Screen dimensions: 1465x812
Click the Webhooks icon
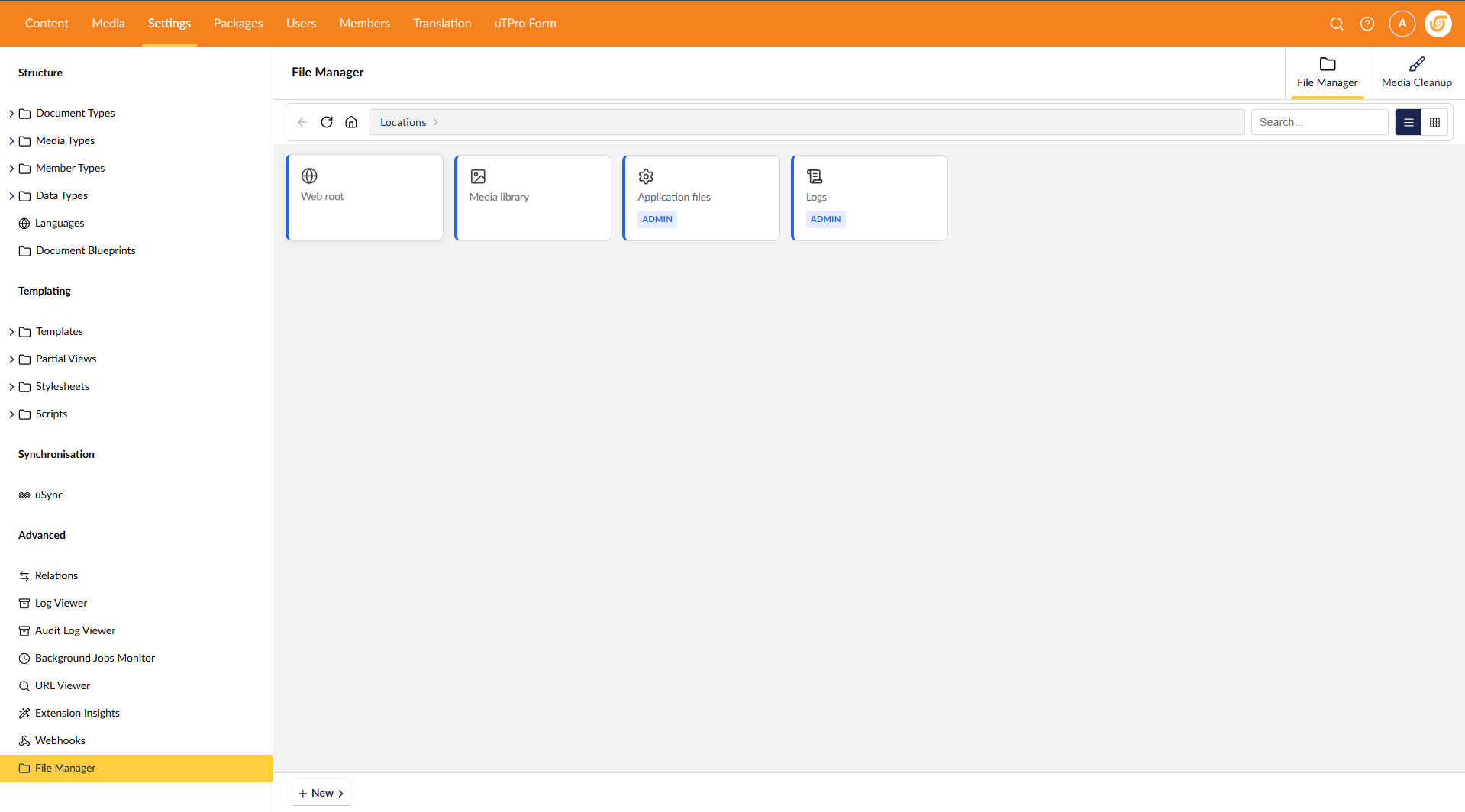24,741
